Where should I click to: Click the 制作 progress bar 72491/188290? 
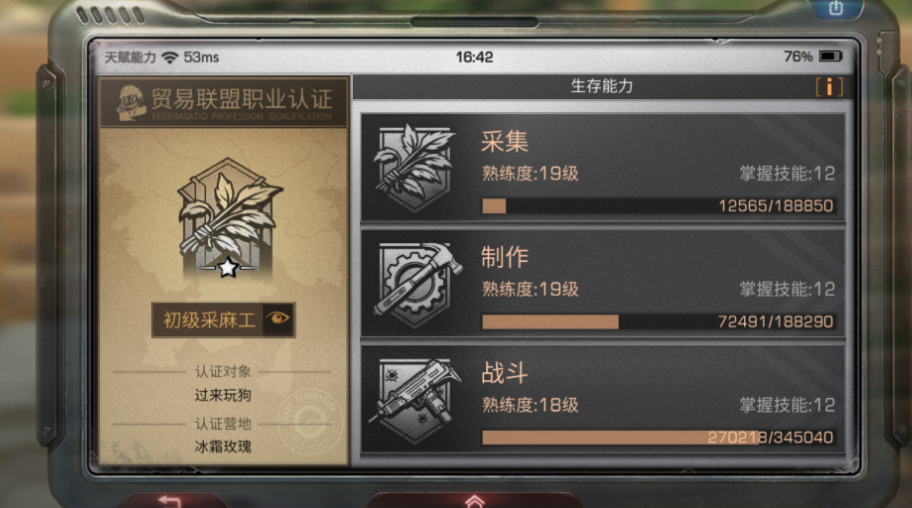[x=658, y=321]
